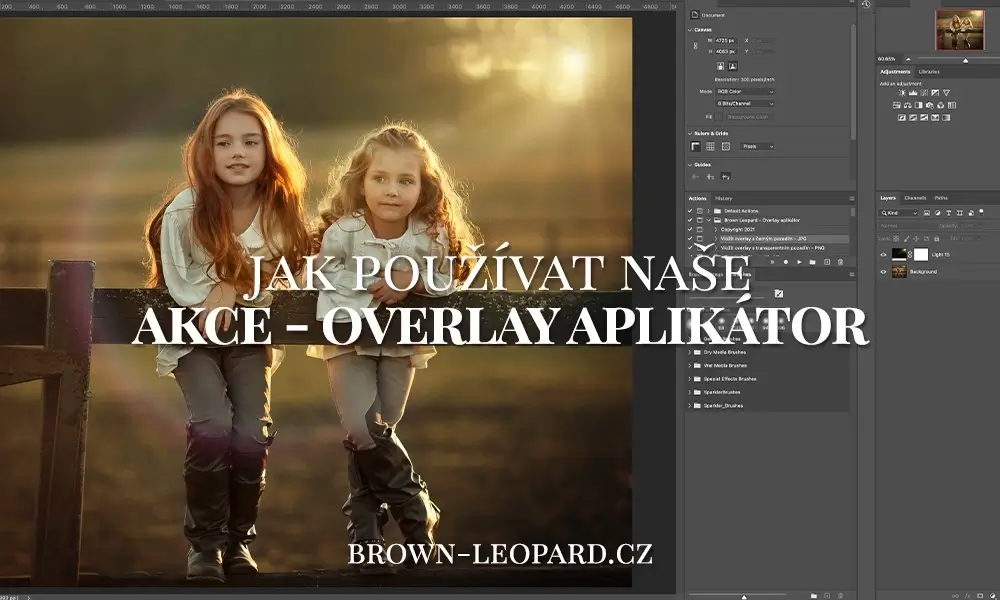Viewport: 1000px width, 600px height.
Task: Set canvas to landscape orientation
Action: tap(733, 66)
